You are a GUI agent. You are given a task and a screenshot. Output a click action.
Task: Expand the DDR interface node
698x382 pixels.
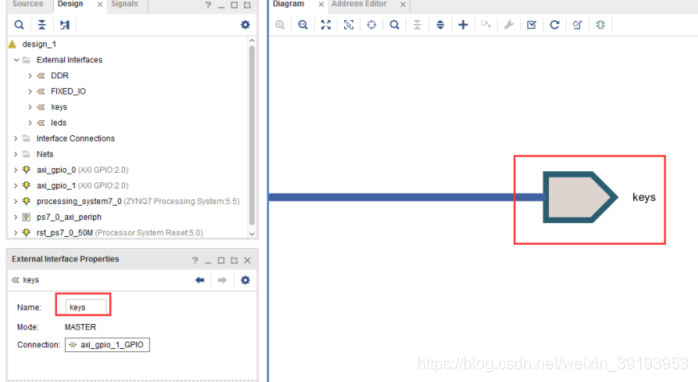(30, 76)
